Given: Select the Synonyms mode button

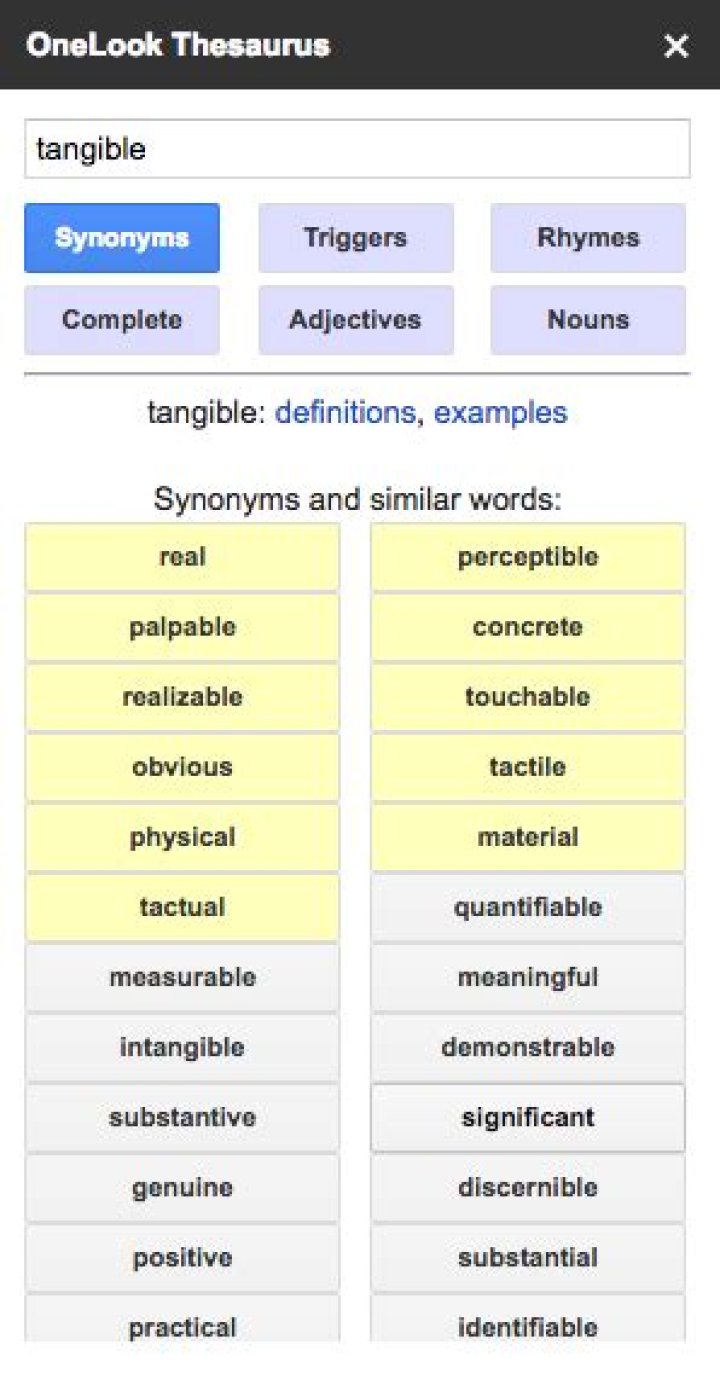Looking at the screenshot, I should pyautogui.click(x=121, y=238).
